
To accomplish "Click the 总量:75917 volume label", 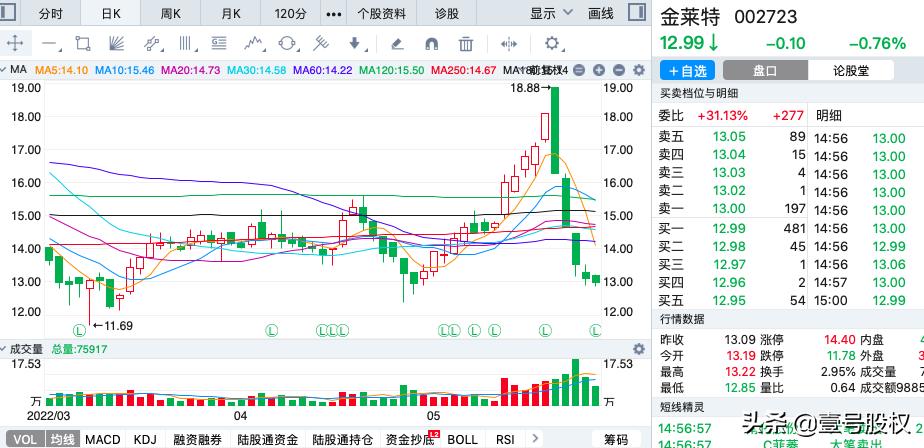I will tap(80, 349).
